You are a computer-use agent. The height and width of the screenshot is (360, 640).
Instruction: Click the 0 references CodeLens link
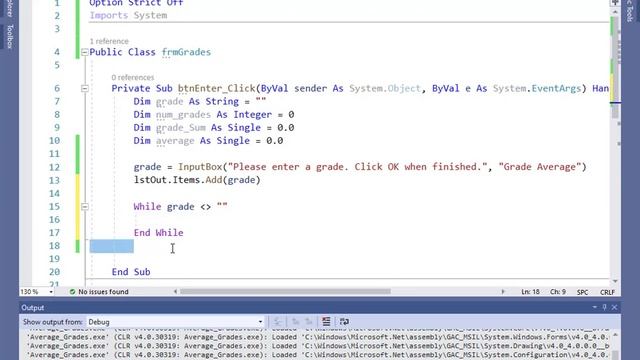coord(133,78)
